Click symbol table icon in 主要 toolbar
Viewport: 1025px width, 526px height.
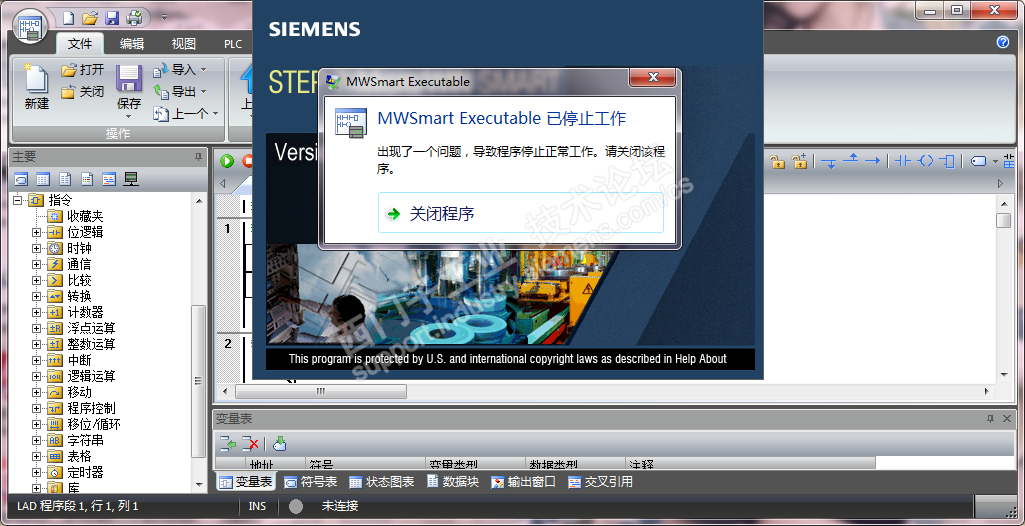pyautogui.click(x=21, y=179)
